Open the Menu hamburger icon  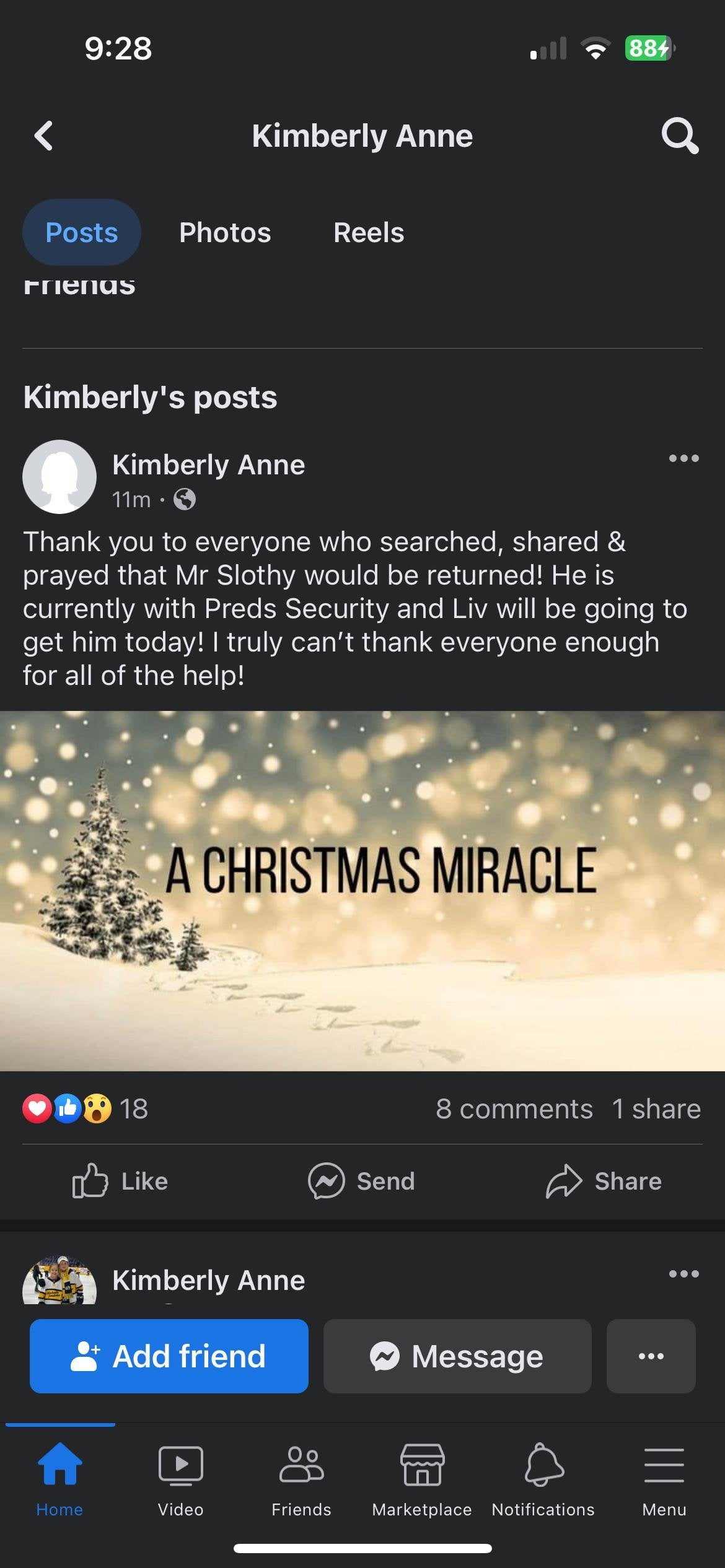click(x=664, y=1476)
